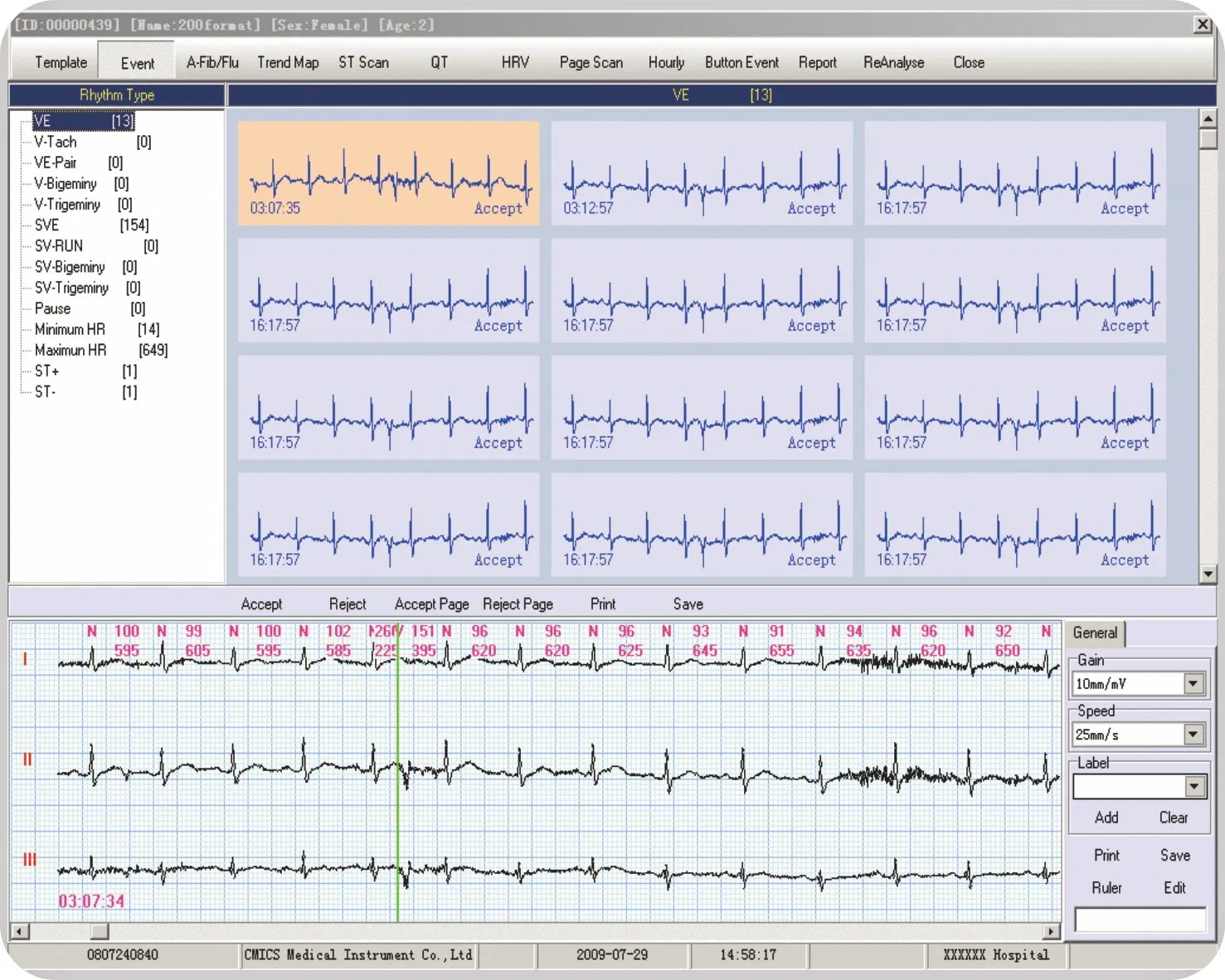
Task: Click the Accept button below thumbnails
Action: pos(261,604)
